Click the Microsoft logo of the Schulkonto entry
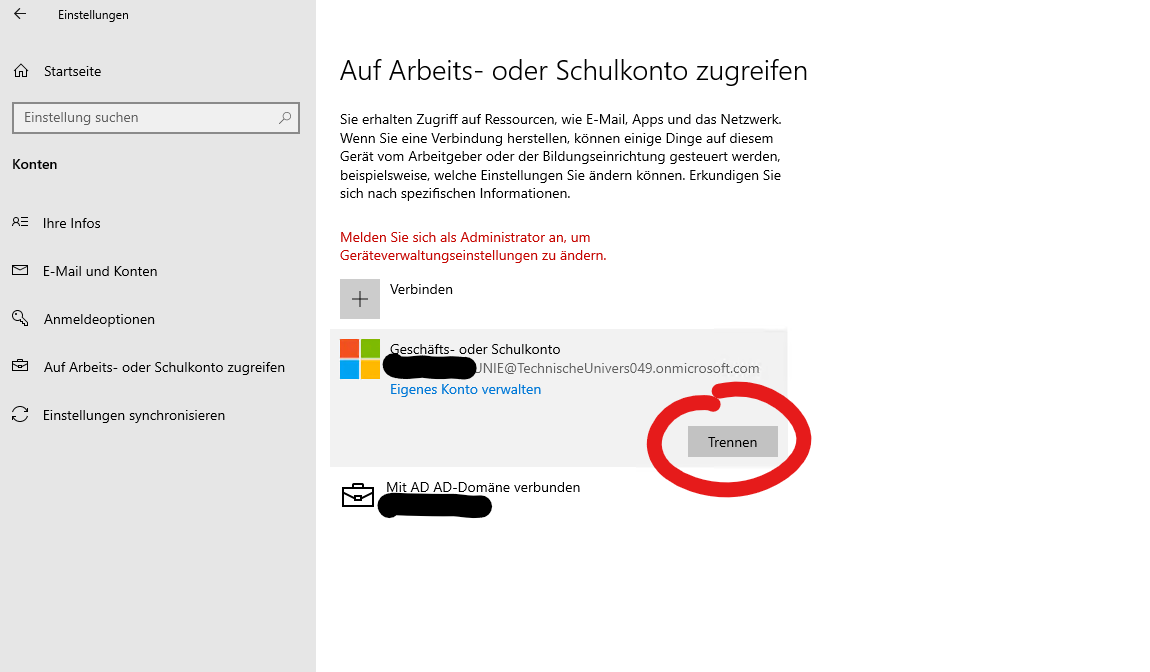The width and height of the screenshot is (1150, 672). tap(360, 359)
